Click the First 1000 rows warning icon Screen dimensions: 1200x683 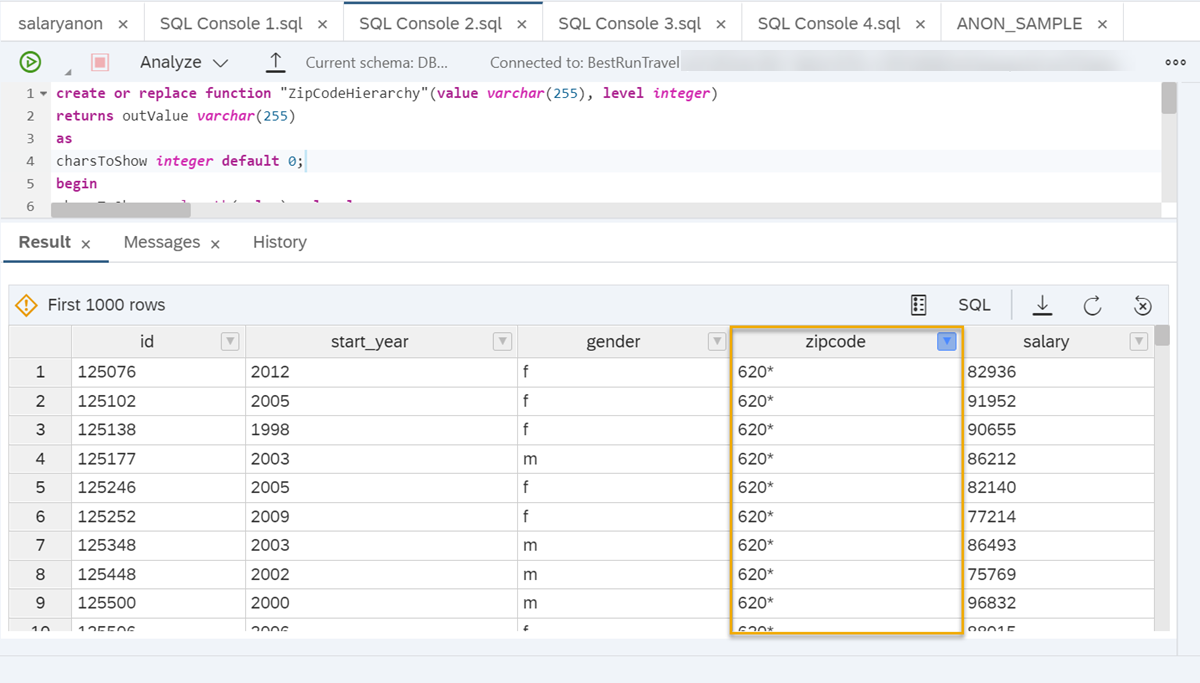click(27, 305)
